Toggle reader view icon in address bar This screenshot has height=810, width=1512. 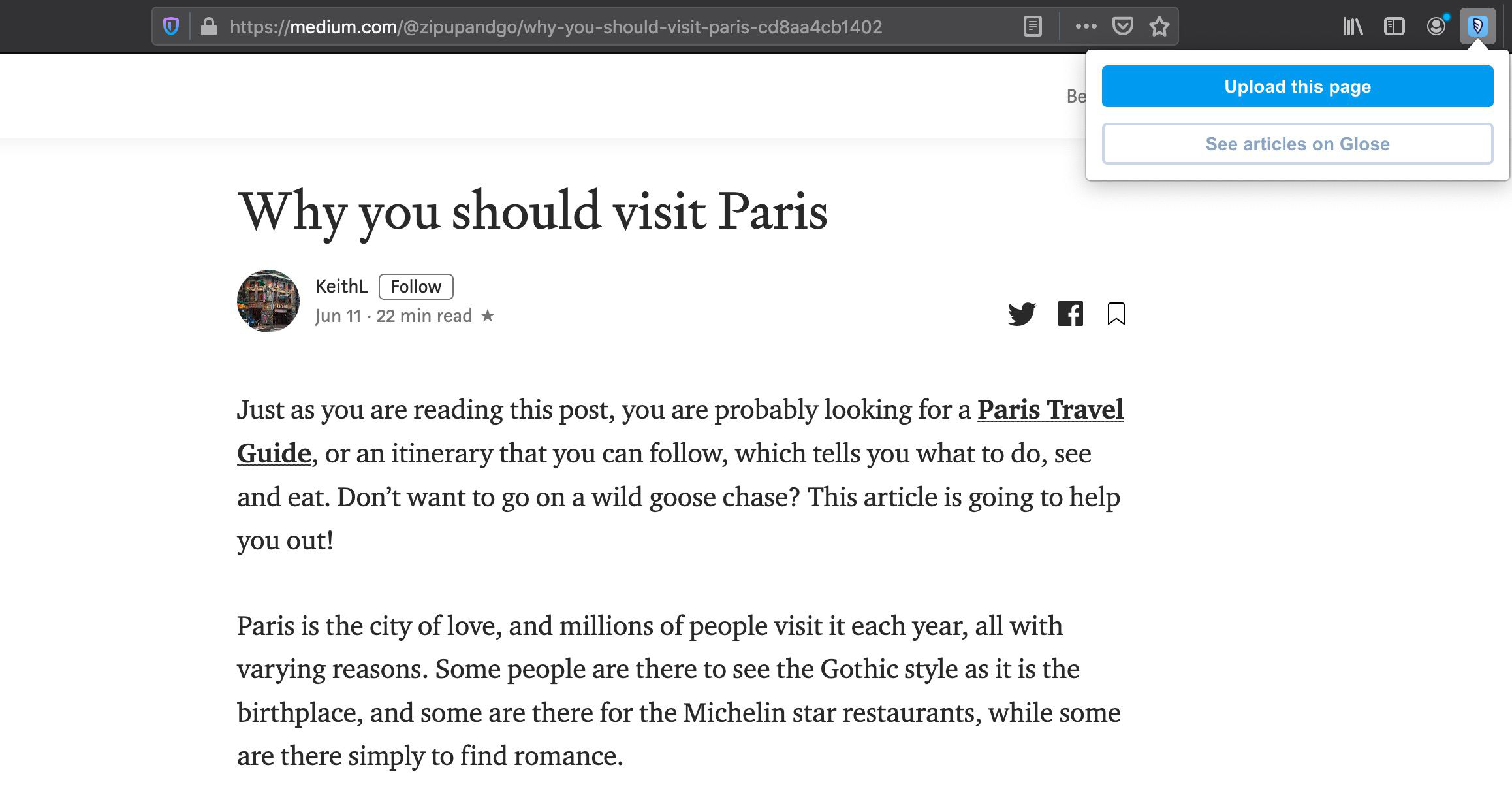[1032, 27]
